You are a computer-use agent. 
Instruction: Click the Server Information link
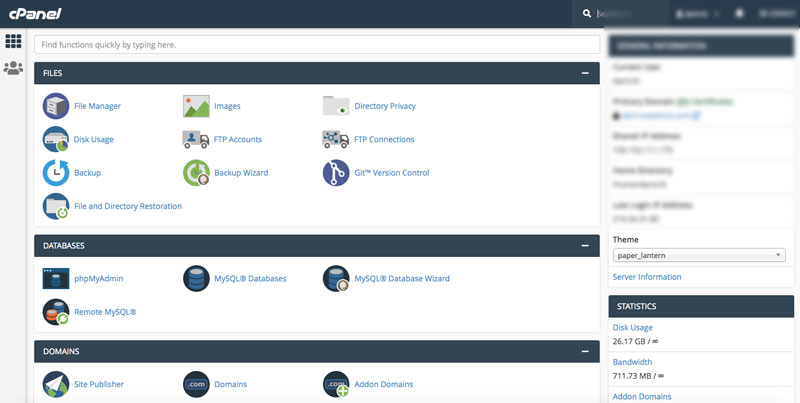pos(647,277)
